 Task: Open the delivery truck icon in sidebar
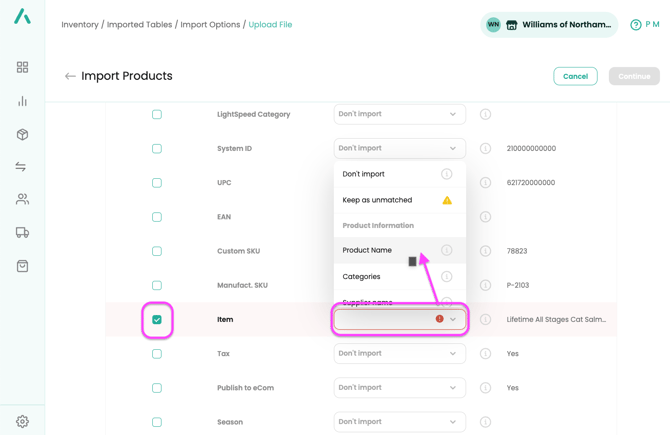click(22, 233)
